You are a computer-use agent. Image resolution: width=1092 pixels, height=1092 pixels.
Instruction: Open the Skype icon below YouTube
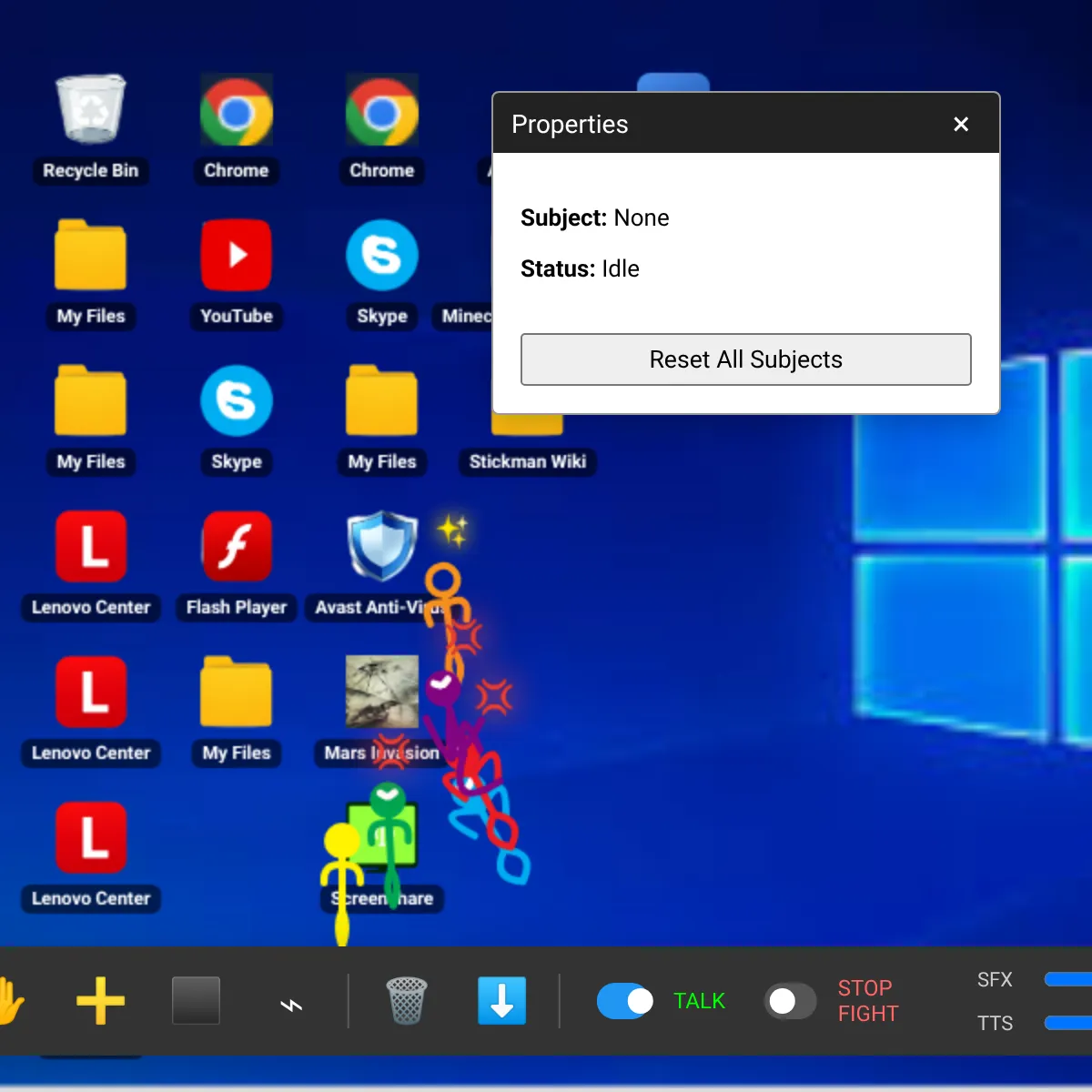point(237,400)
